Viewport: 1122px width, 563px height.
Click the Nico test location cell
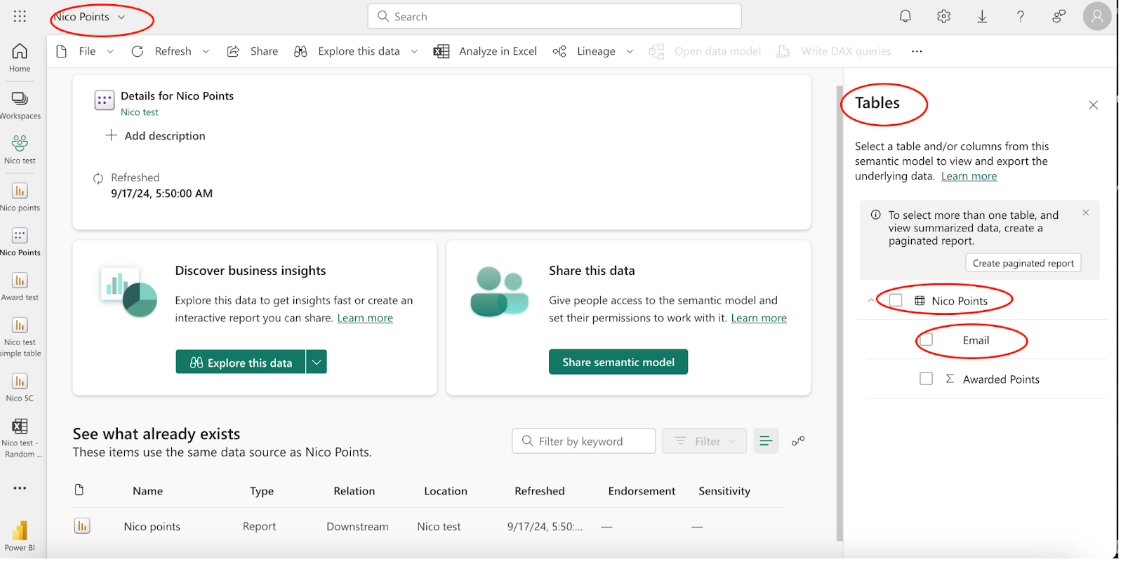439,527
